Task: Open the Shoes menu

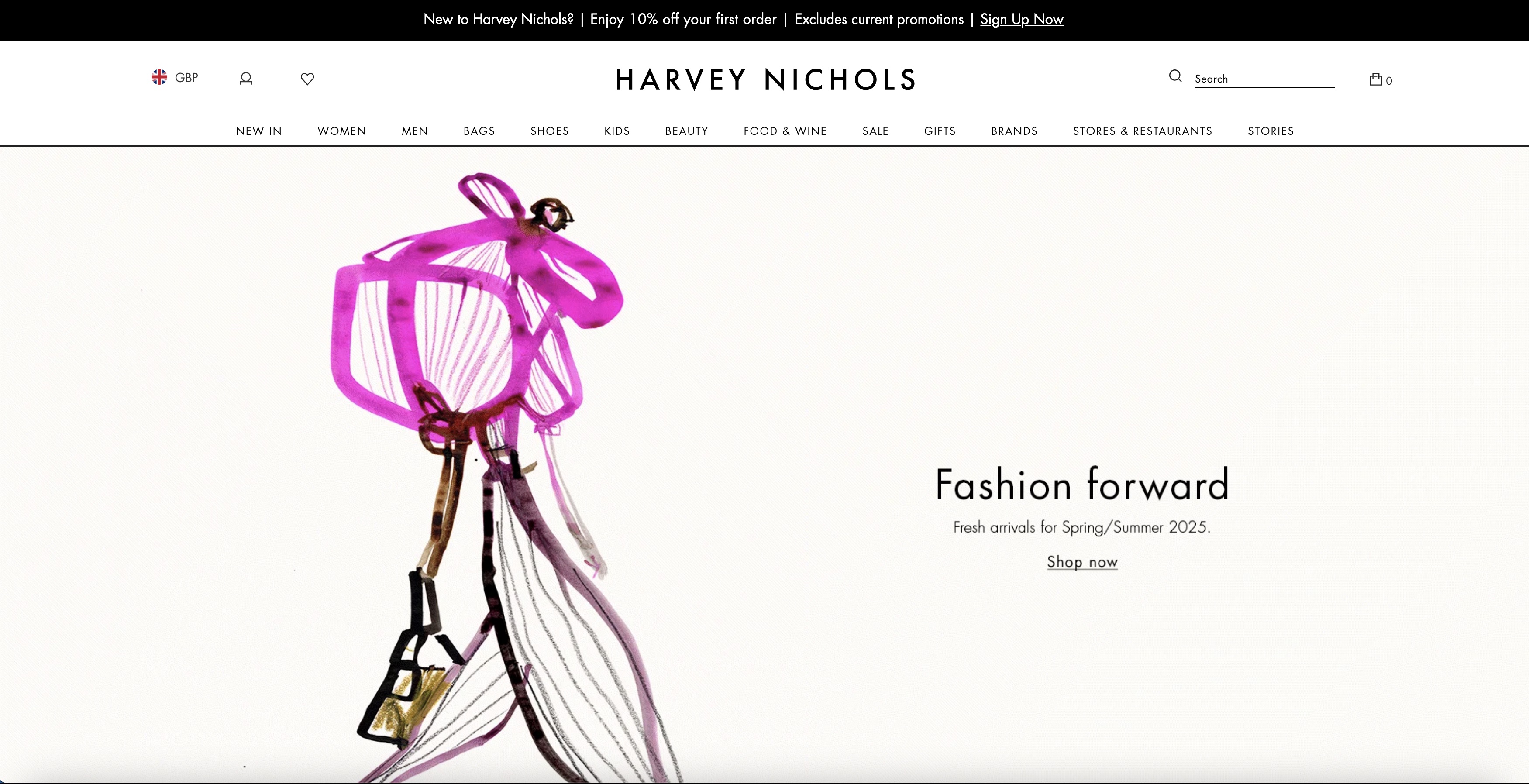Action: click(550, 131)
